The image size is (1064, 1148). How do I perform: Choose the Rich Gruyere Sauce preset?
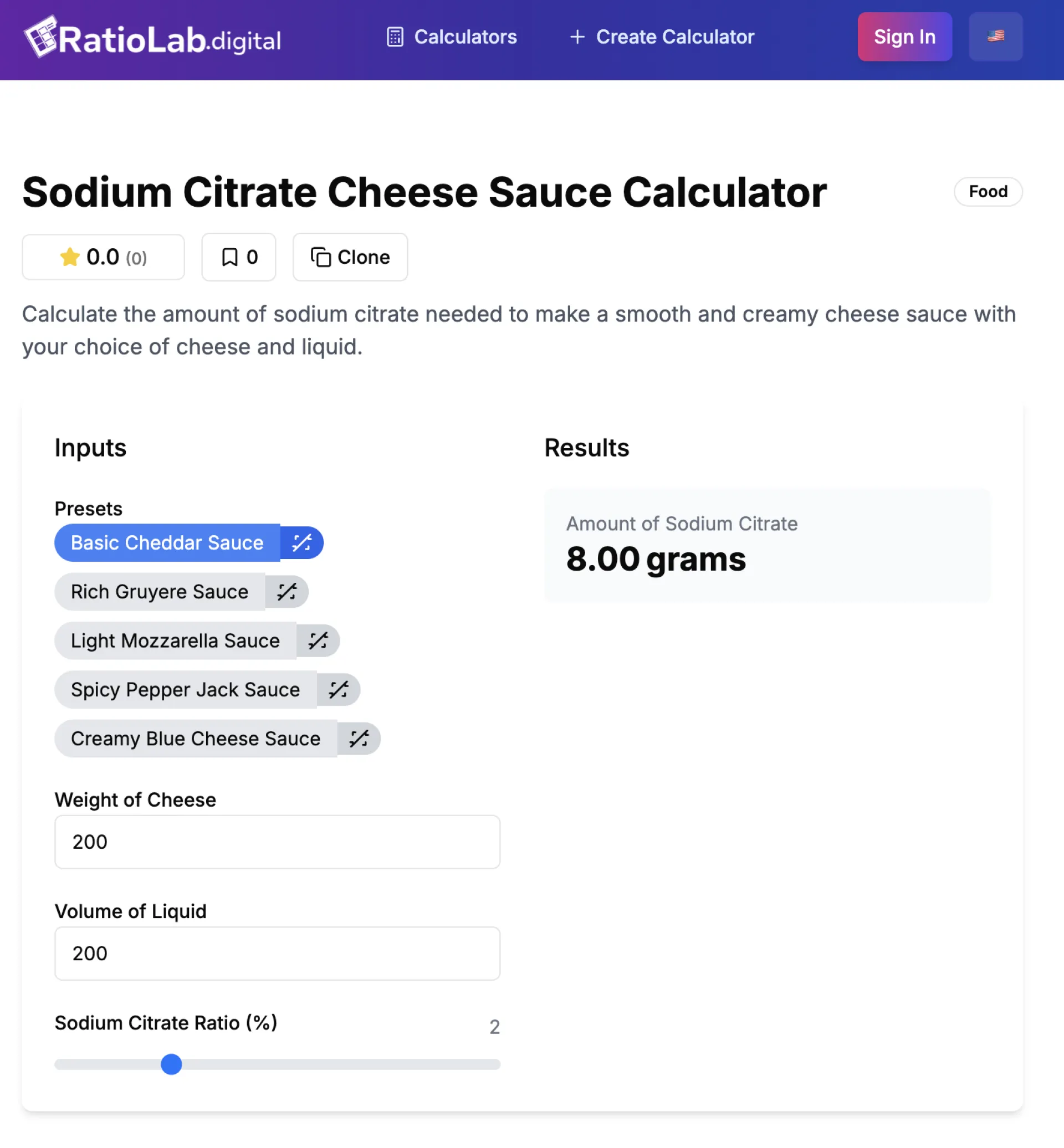pos(160,591)
